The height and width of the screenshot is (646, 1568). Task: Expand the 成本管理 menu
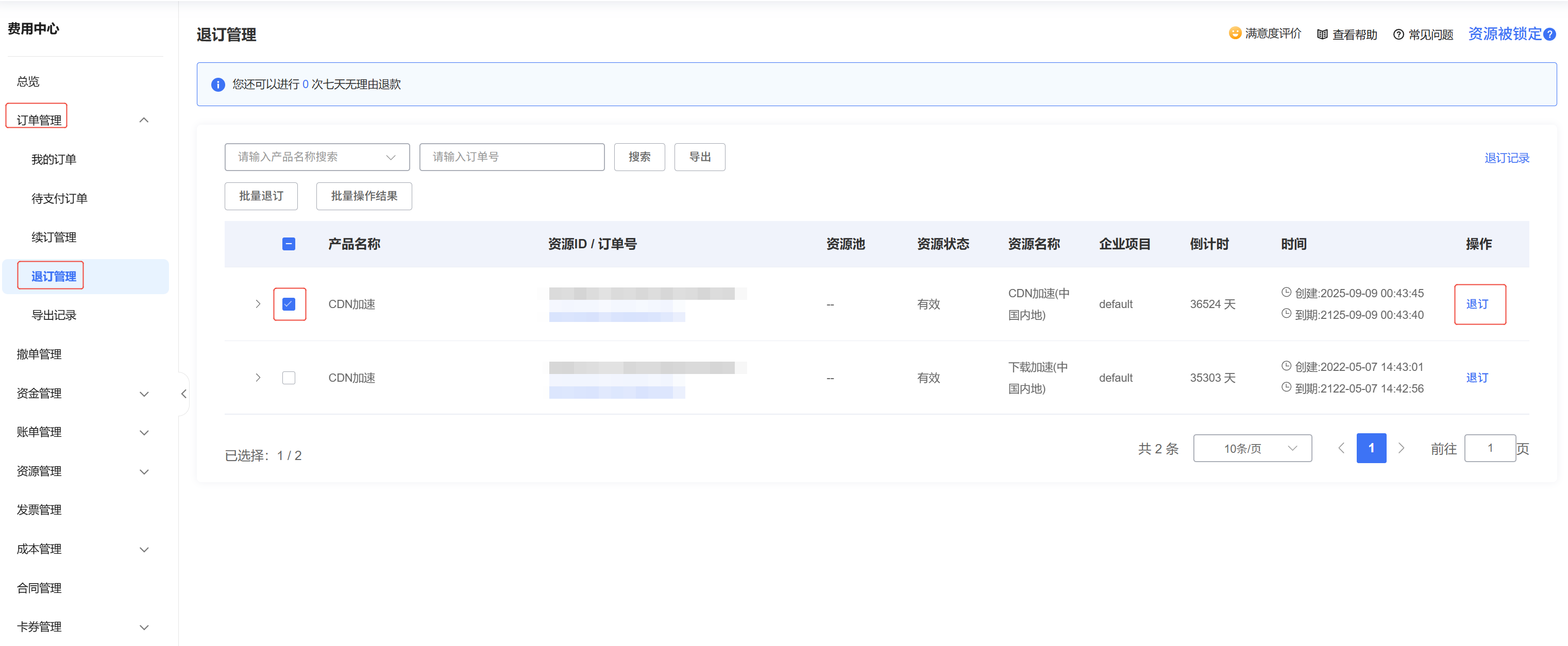[x=144, y=549]
